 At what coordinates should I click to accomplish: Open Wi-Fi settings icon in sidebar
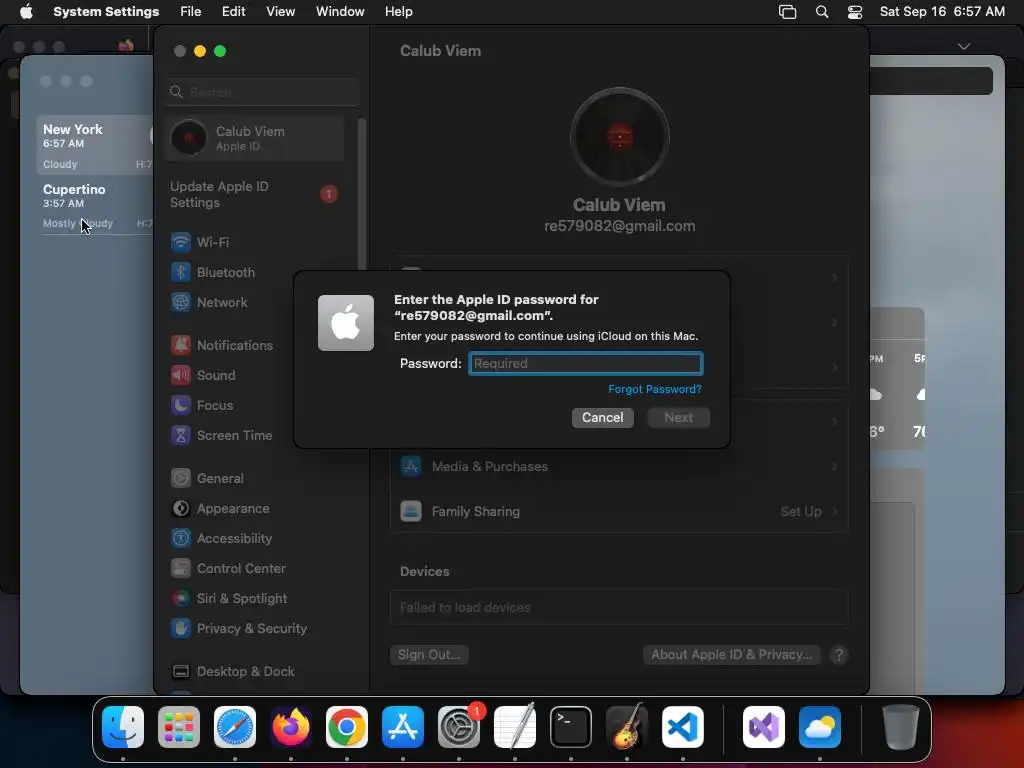click(181, 242)
